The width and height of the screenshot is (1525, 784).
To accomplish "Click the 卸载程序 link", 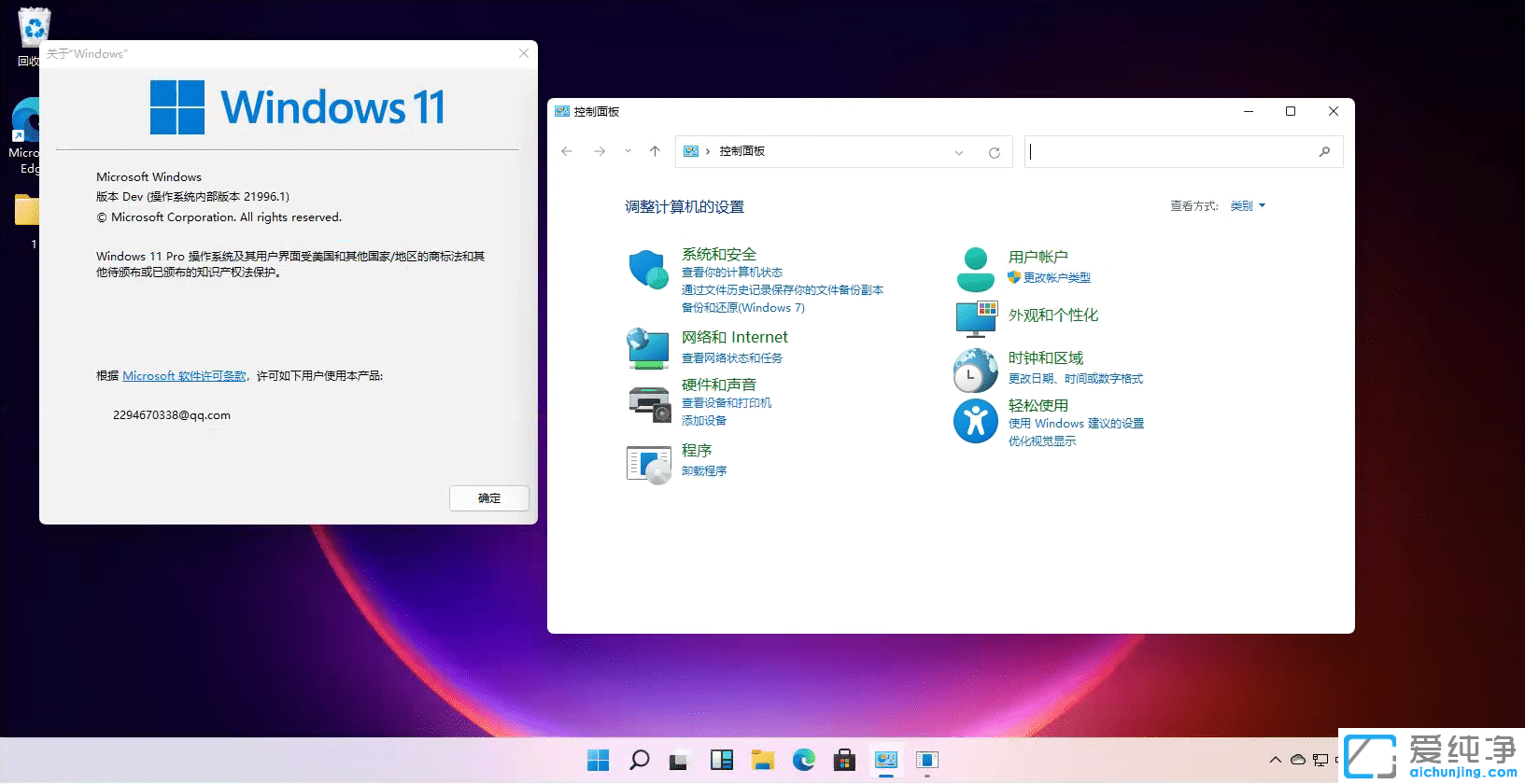I will [704, 471].
